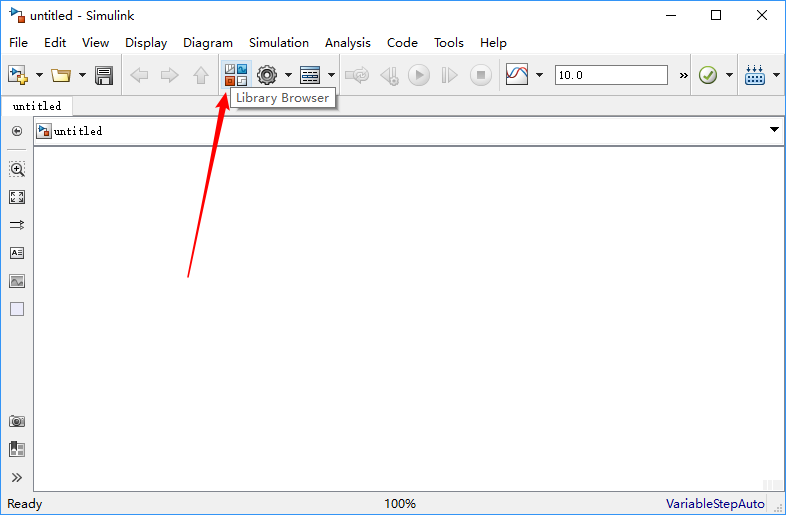Open the viewmarks icon in palette
The width and height of the screenshot is (786, 515).
click(17, 449)
